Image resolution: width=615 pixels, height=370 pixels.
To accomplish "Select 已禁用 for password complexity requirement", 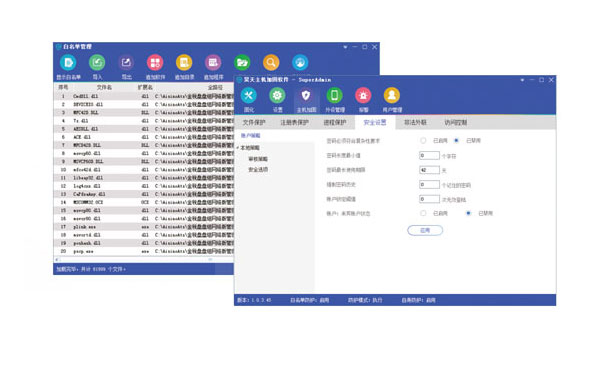I will tap(457, 140).
